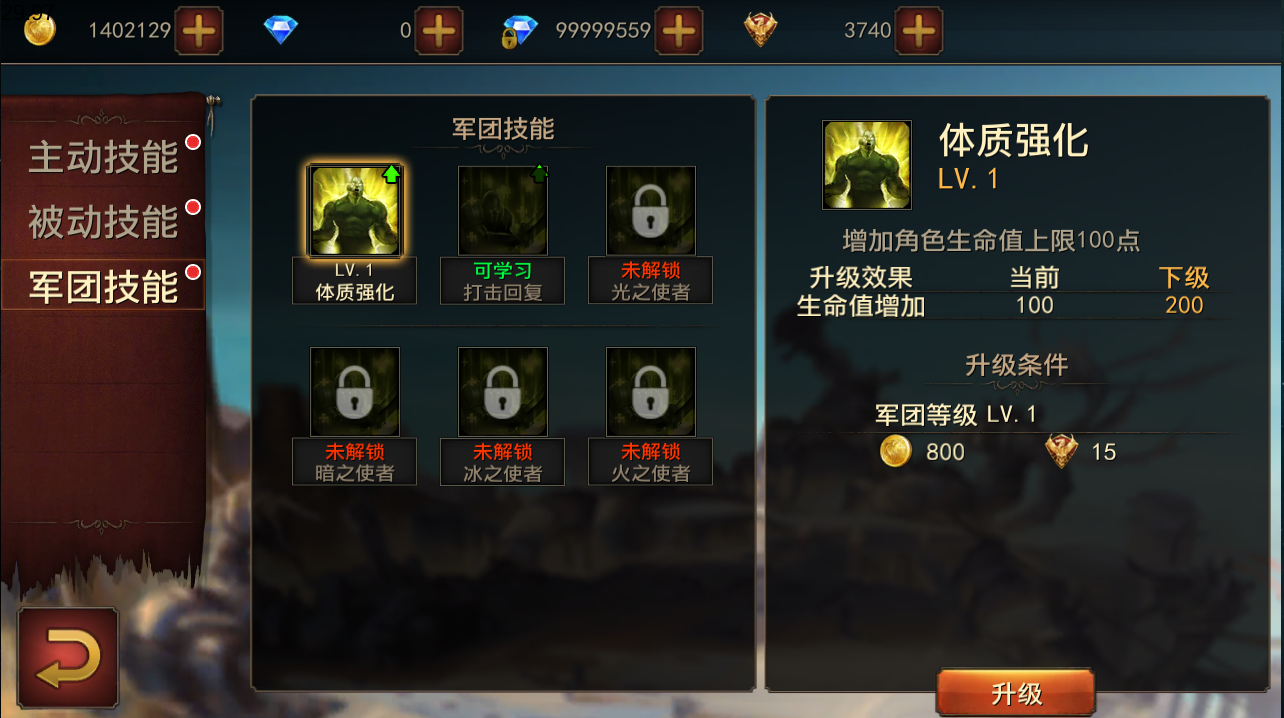Tap the locked 火之使者 skill icon

651,392
